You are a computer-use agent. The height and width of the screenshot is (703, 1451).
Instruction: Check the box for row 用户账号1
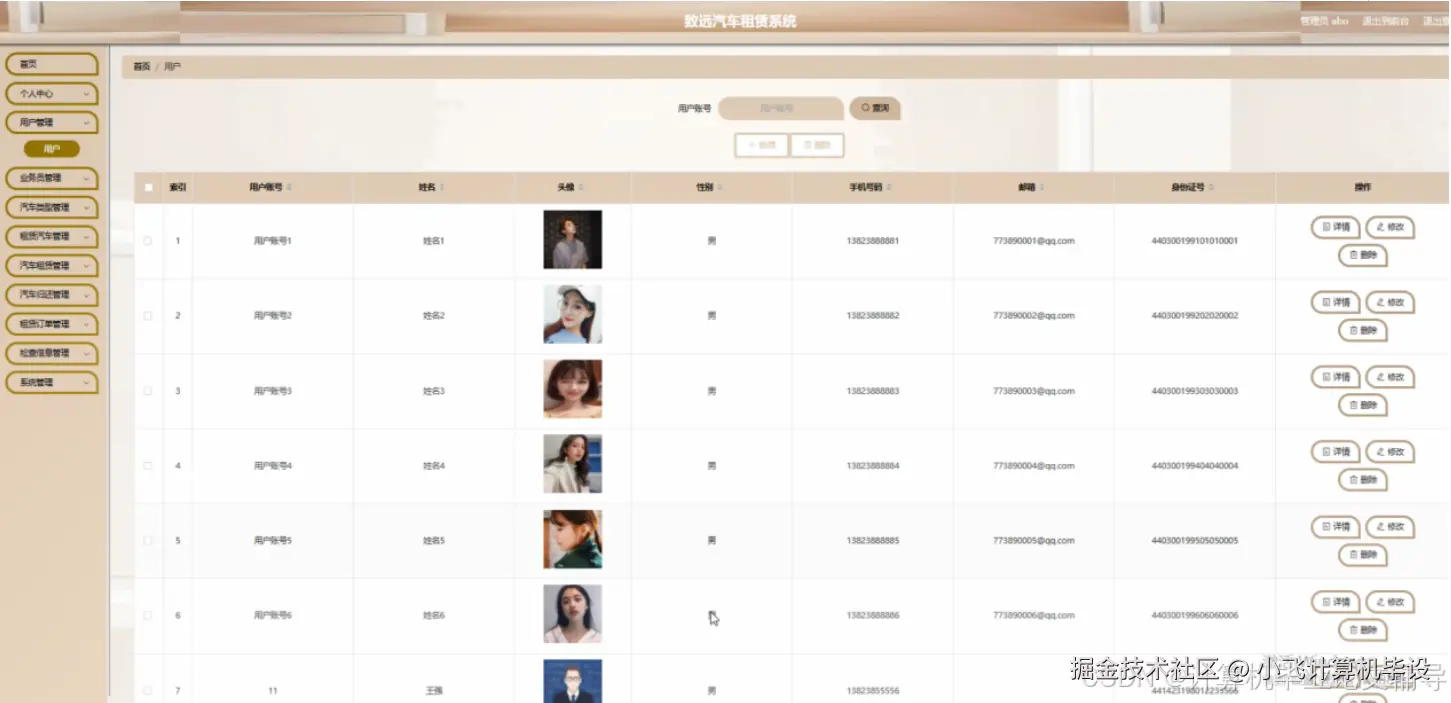pyautogui.click(x=148, y=241)
